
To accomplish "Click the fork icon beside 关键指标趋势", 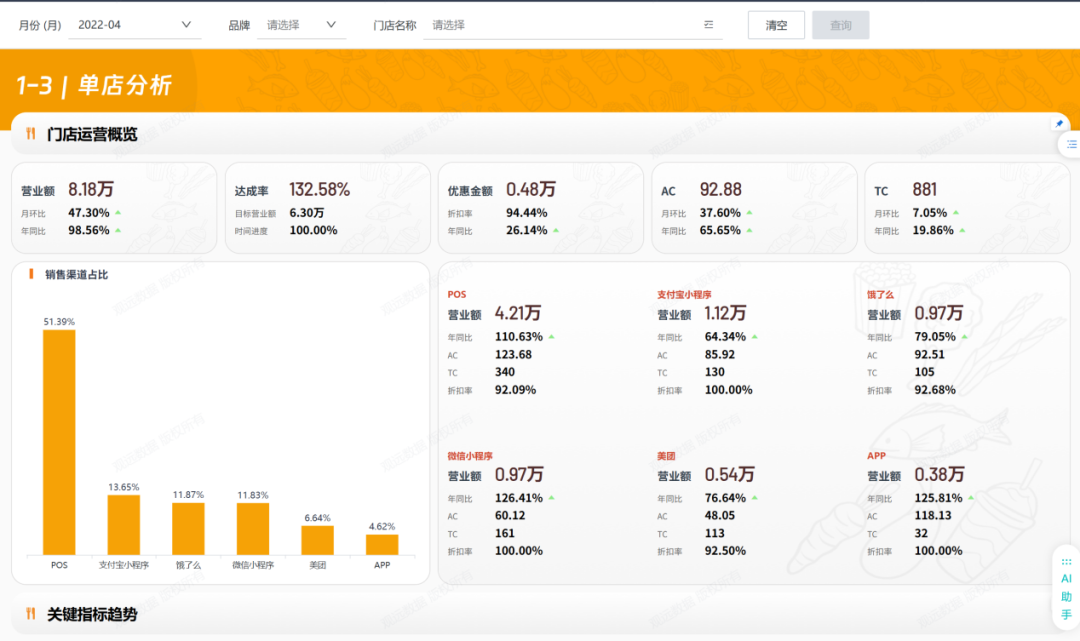I will pyautogui.click(x=31, y=614).
